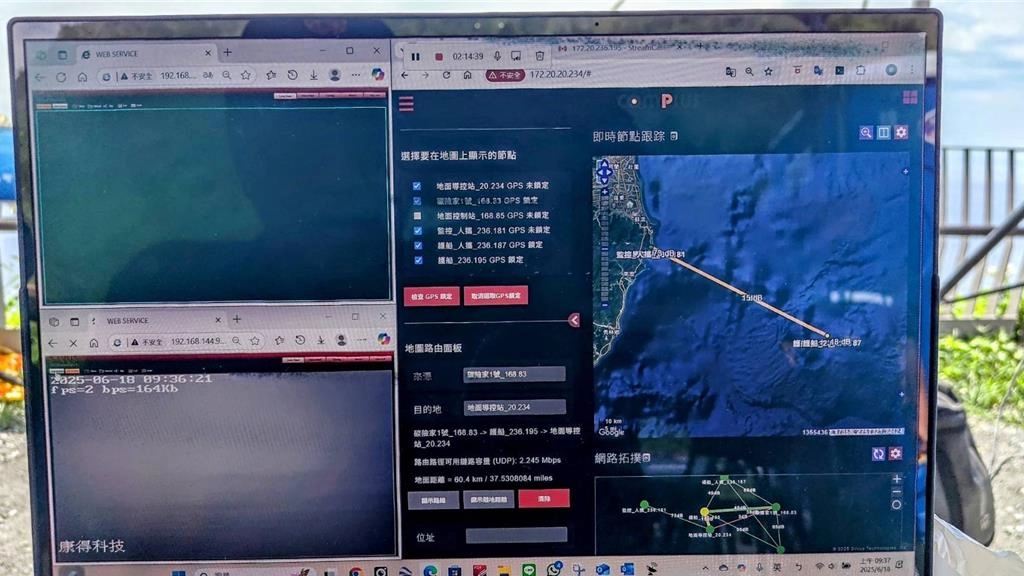Open the destination (目的地) node dropdown

(x=514, y=407)
